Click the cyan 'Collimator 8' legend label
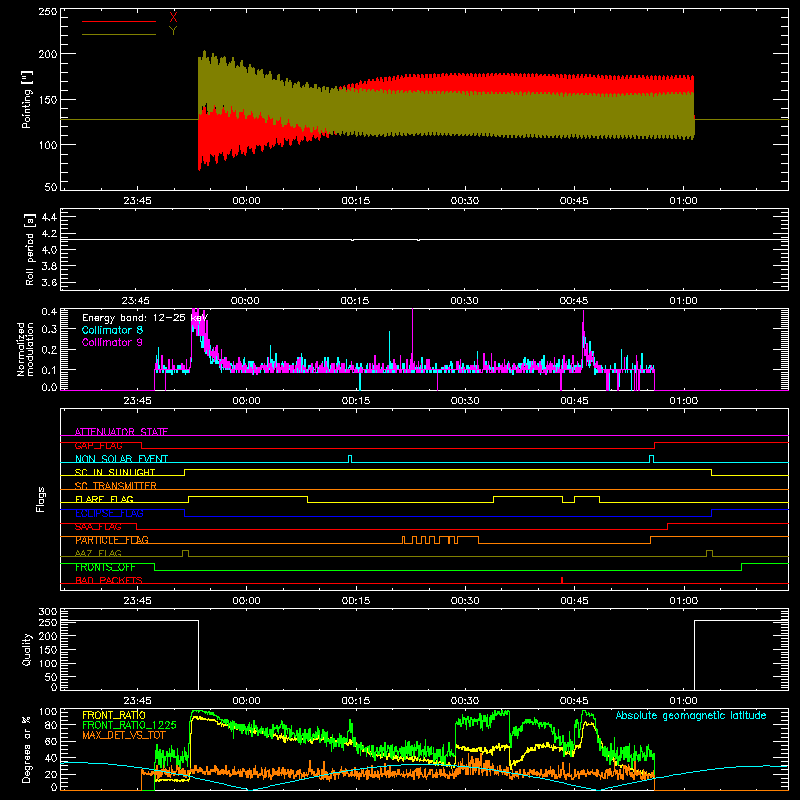The image size is (800, 800). (112, 330)
